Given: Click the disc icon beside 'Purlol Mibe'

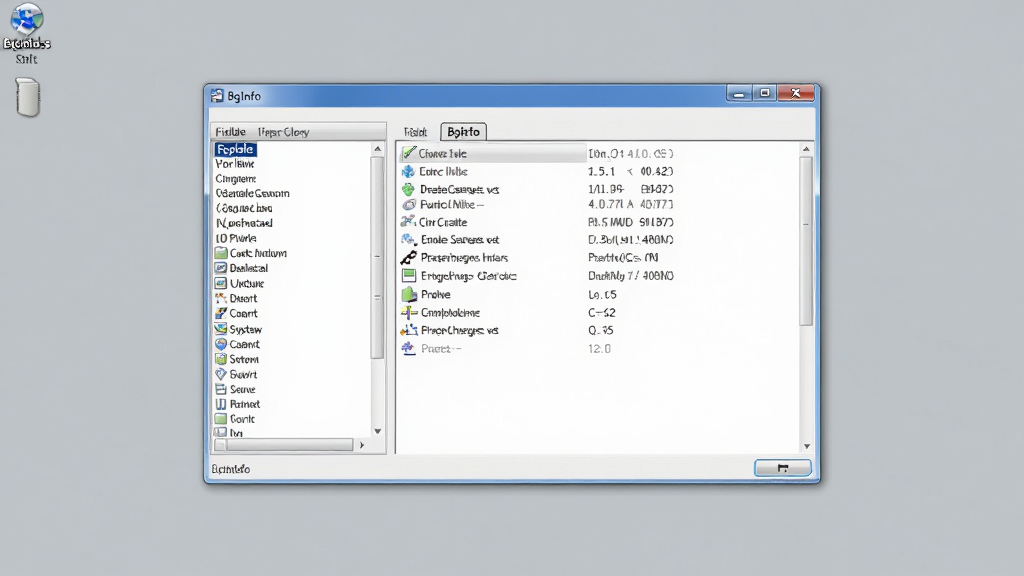Looking at the screenshot, I should (409, 204).
